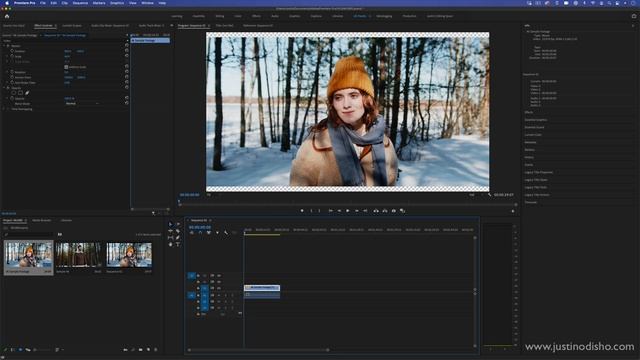Select the Ripple Edit tool

coord(171,231)
